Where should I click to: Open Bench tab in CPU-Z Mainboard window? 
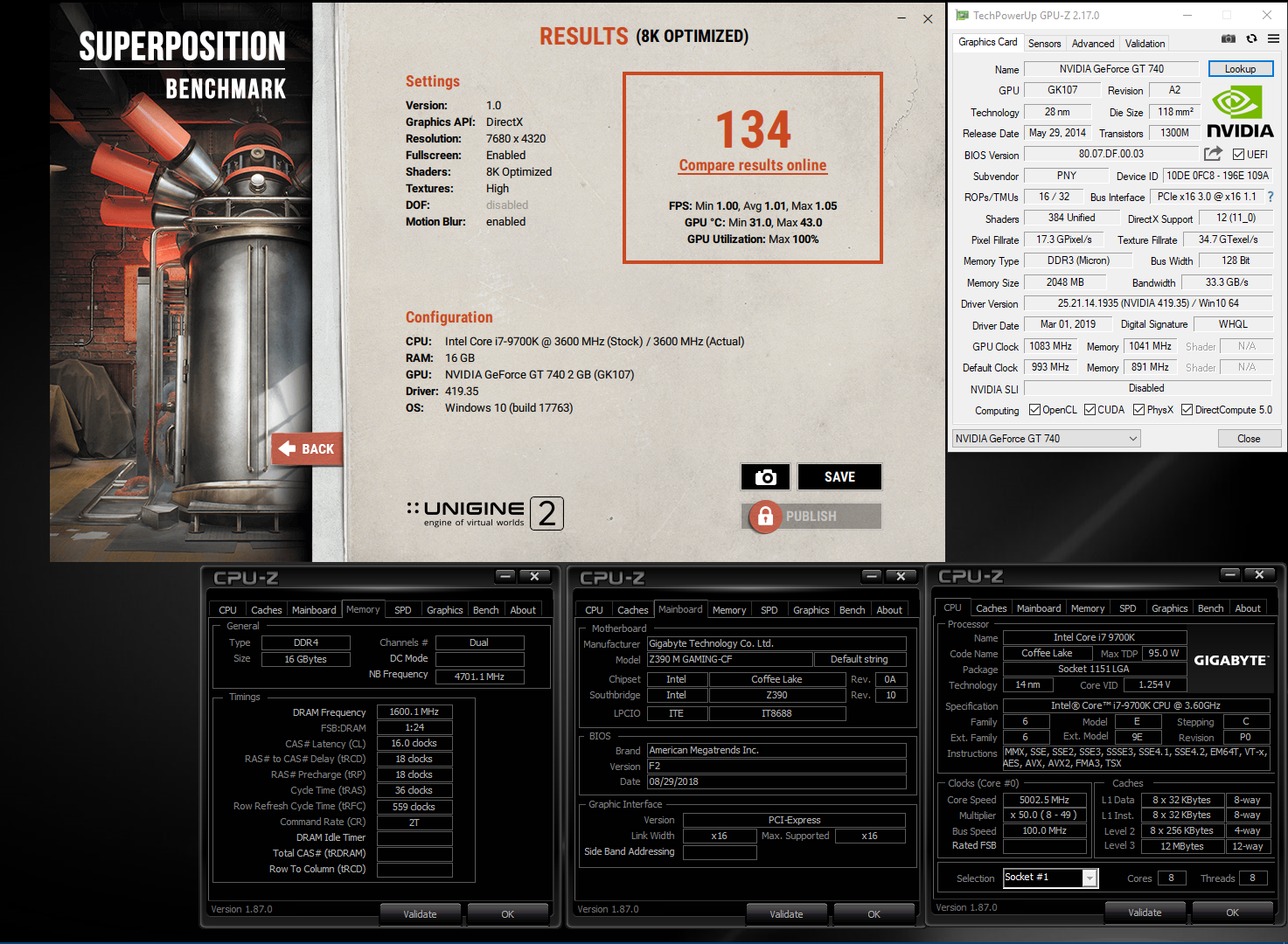(852, 610)
